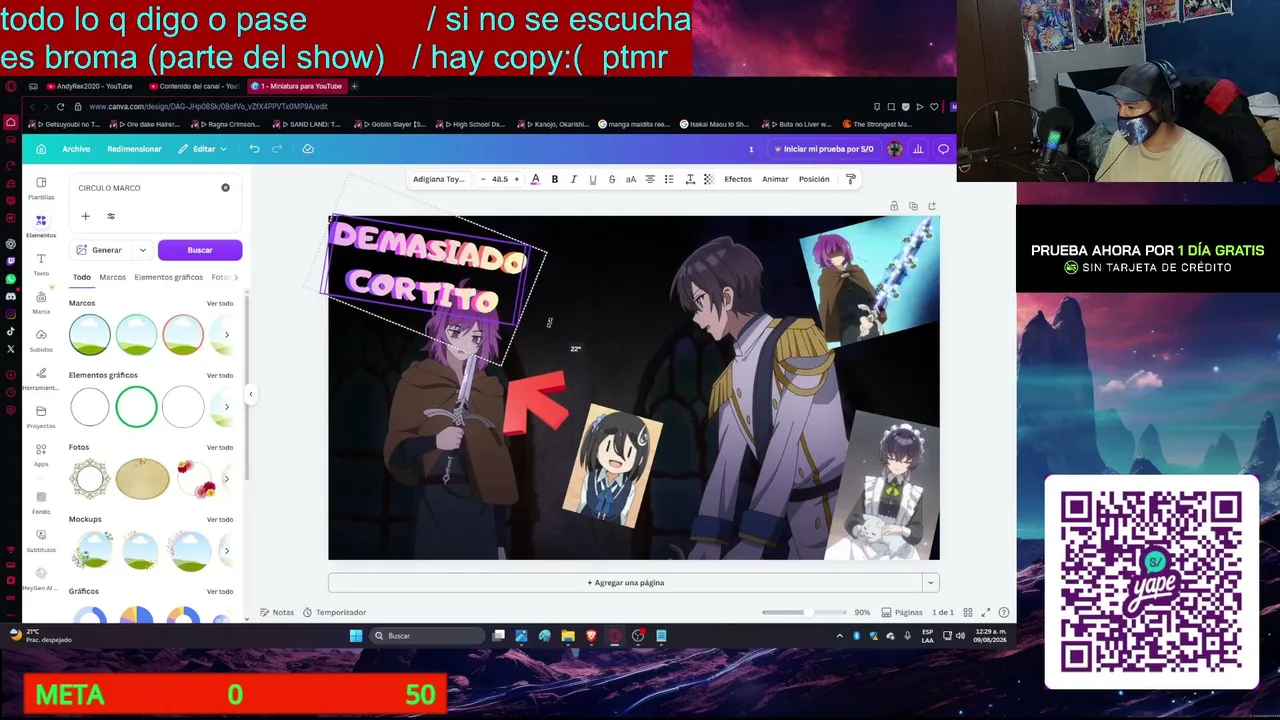Toggle underline formatting
The height and width of the screenshot is (720, 1280).
coord(592,179)
